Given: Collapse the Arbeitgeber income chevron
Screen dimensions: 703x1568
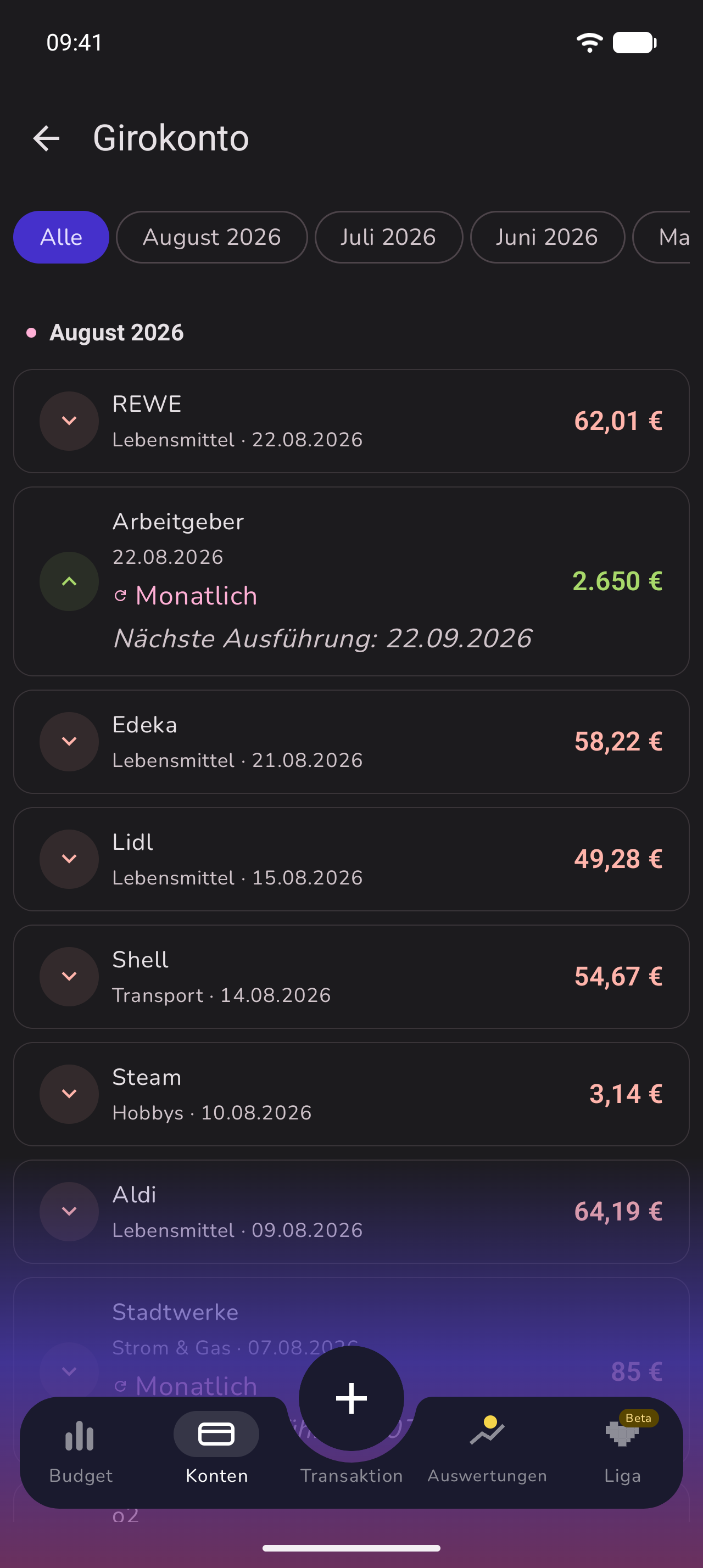Looking at the screenshot, I should click(x=69, y=581).
